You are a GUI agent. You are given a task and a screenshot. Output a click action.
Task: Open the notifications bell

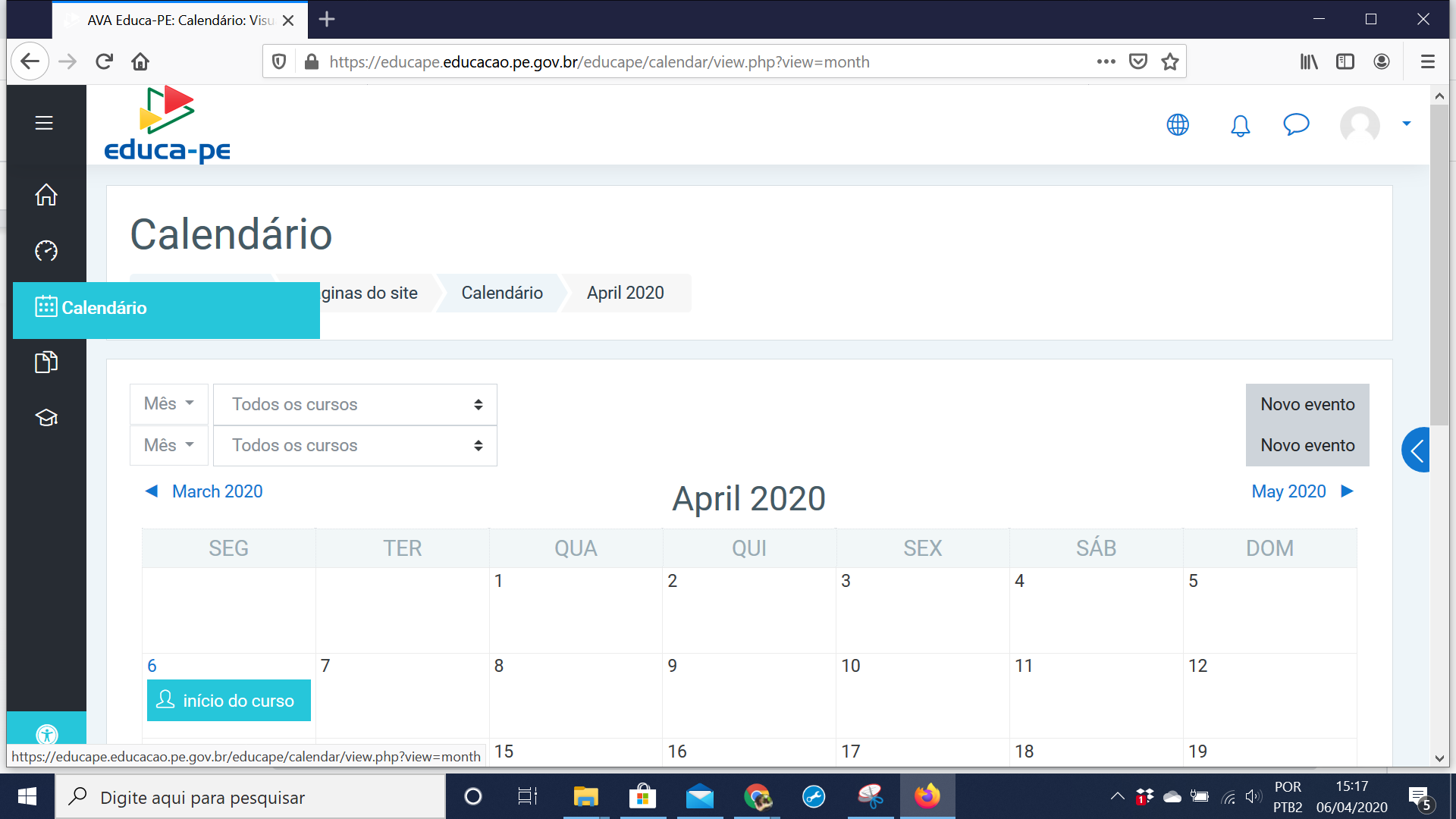pos(1240,125)
